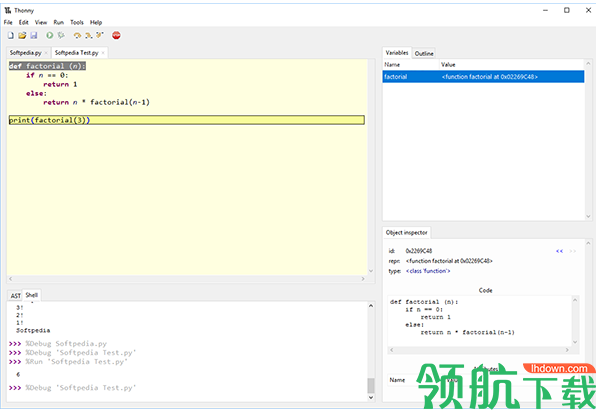Click the Value column header in Variables
Viewport: 596px width, 416px height.
click(512, 65)
